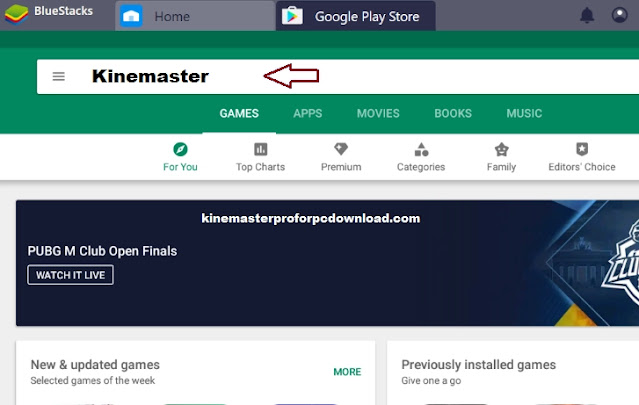Click the 'Previously installed games' heading
Screen dimensions: 639x405
478,365
